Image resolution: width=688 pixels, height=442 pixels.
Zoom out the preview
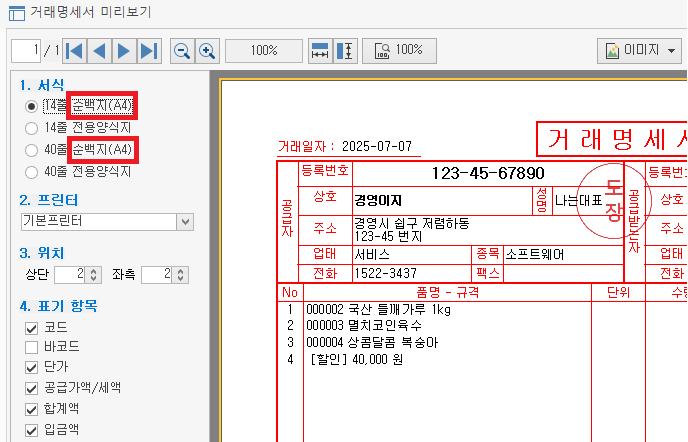(x=182, y=50)
